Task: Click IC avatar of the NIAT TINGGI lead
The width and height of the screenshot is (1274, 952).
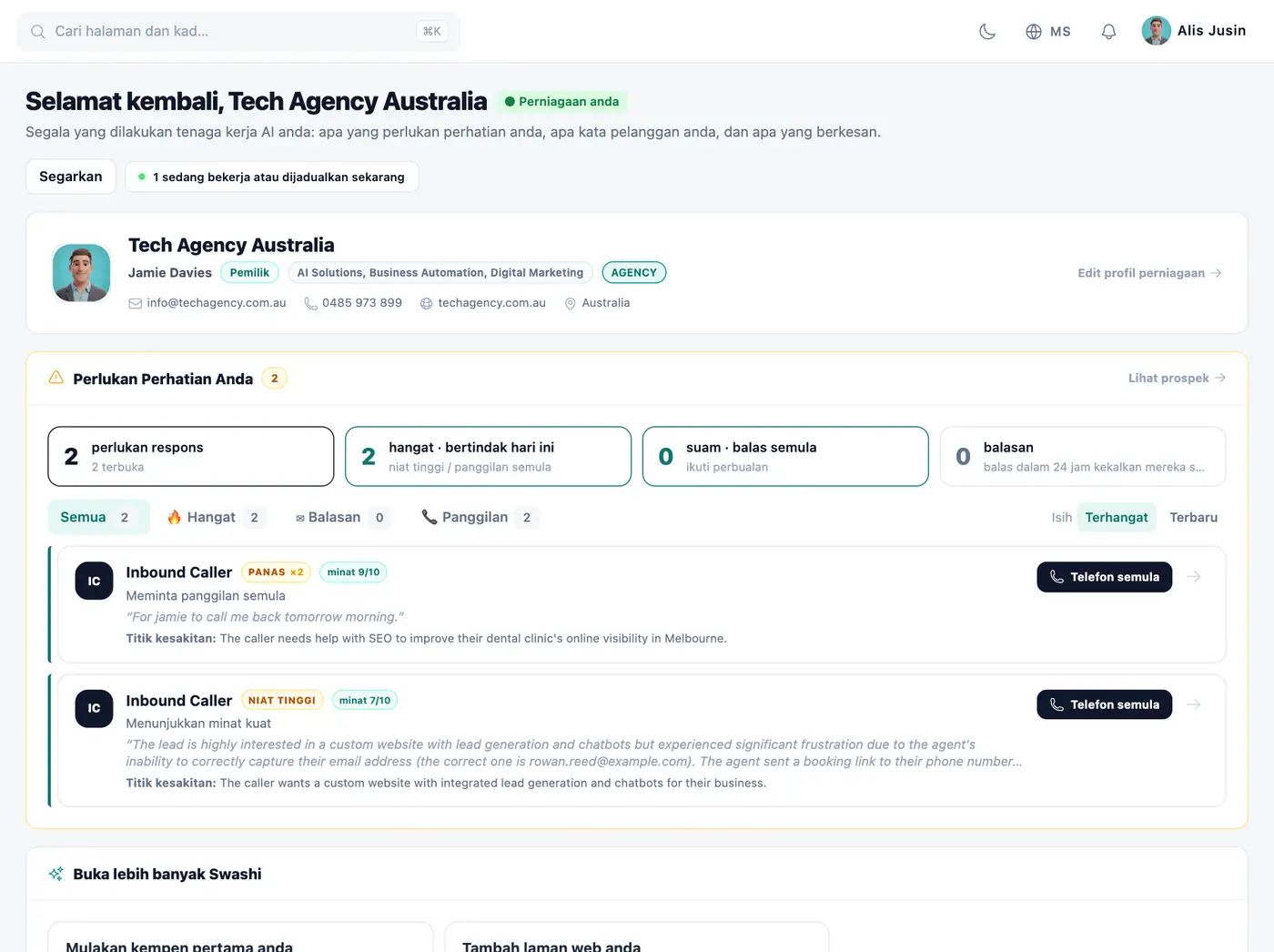Action: (x=94, y=708)
